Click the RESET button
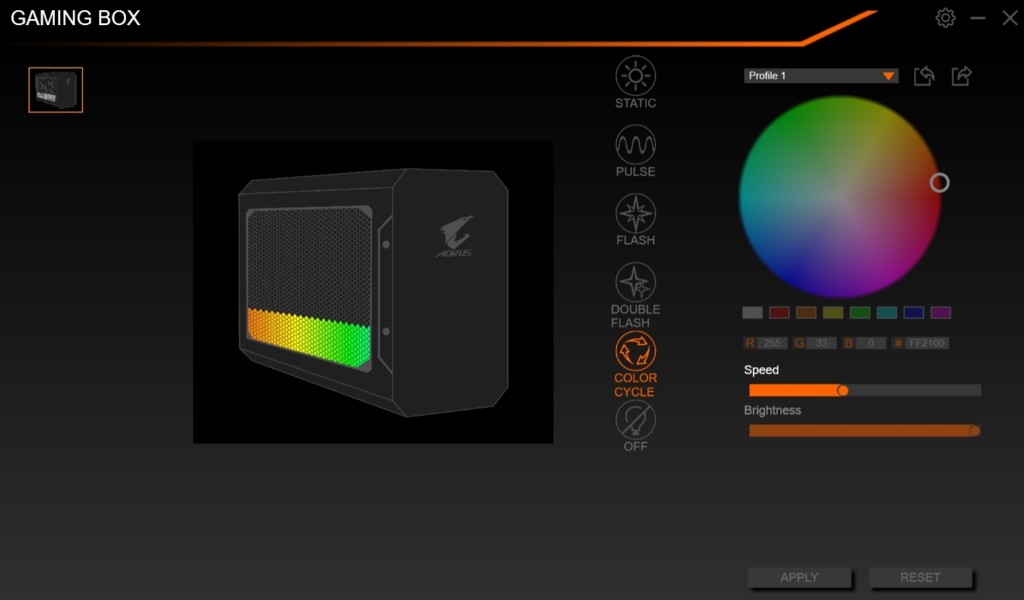This screenshot has width=1024, height=600. (920, 577)
